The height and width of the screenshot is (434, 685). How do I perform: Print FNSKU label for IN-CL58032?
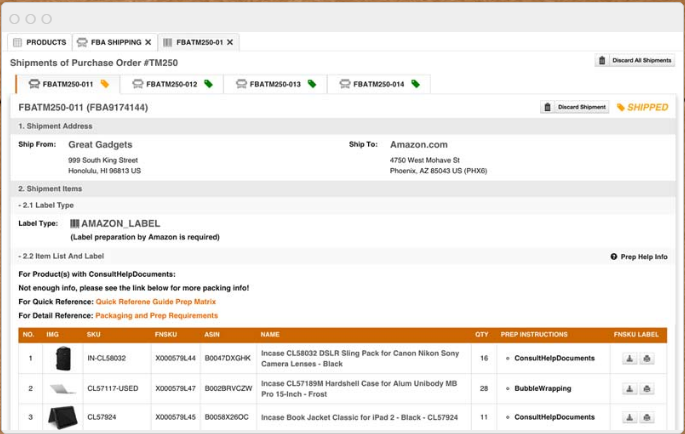click(x=647, y=358)
